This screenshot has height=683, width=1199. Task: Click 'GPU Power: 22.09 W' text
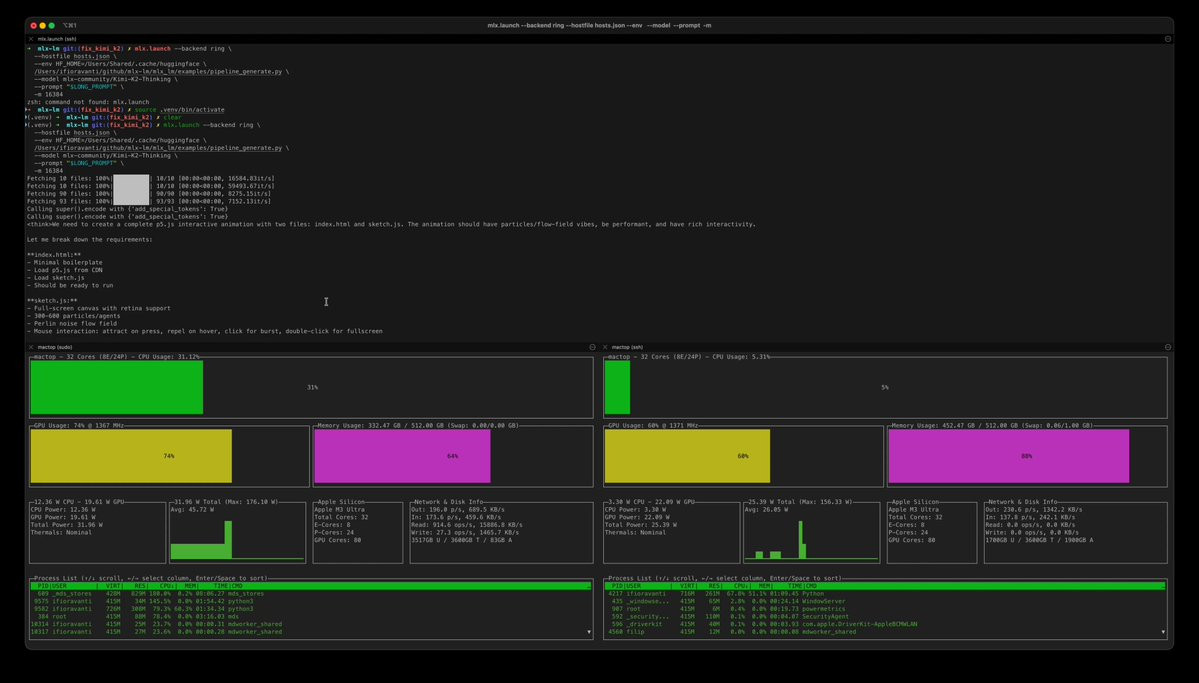pyautogui.click(x=637, y=517)
